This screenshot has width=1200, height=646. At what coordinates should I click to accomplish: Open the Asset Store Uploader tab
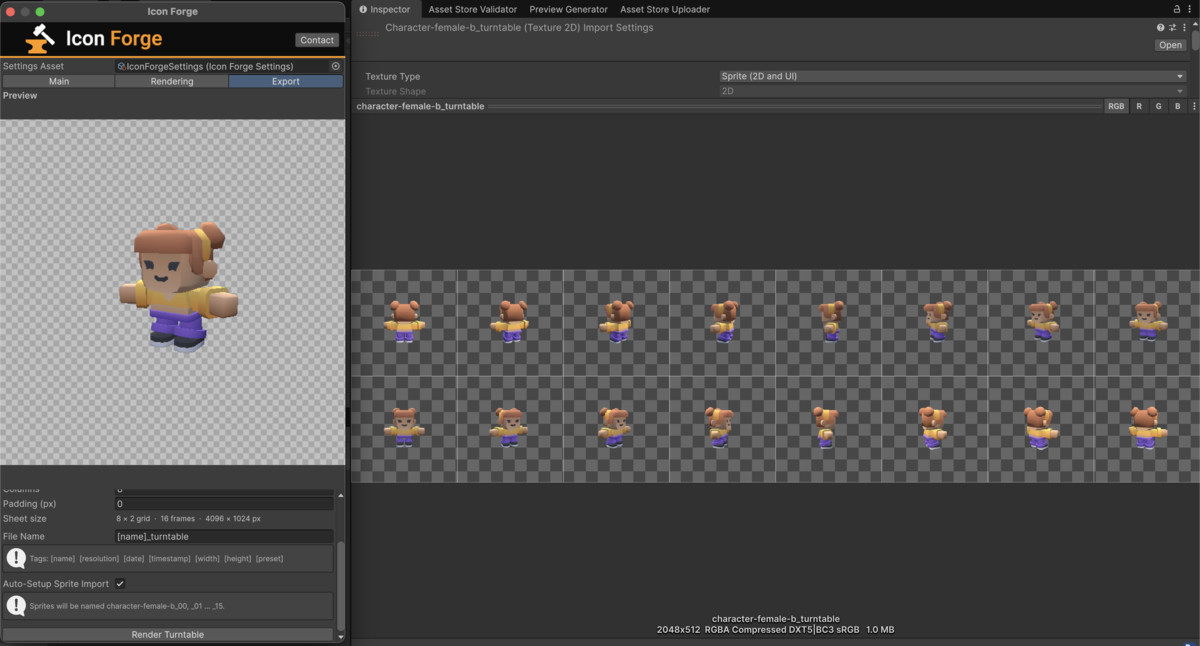[x=665, y=9]
